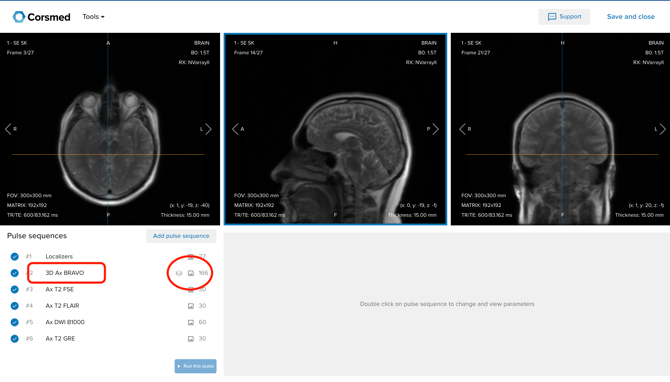Click image icon on 3D Ax BRAVO row
Image resolution: width=670 pixels, height=382 pixels.
click(x=191, y=273)
